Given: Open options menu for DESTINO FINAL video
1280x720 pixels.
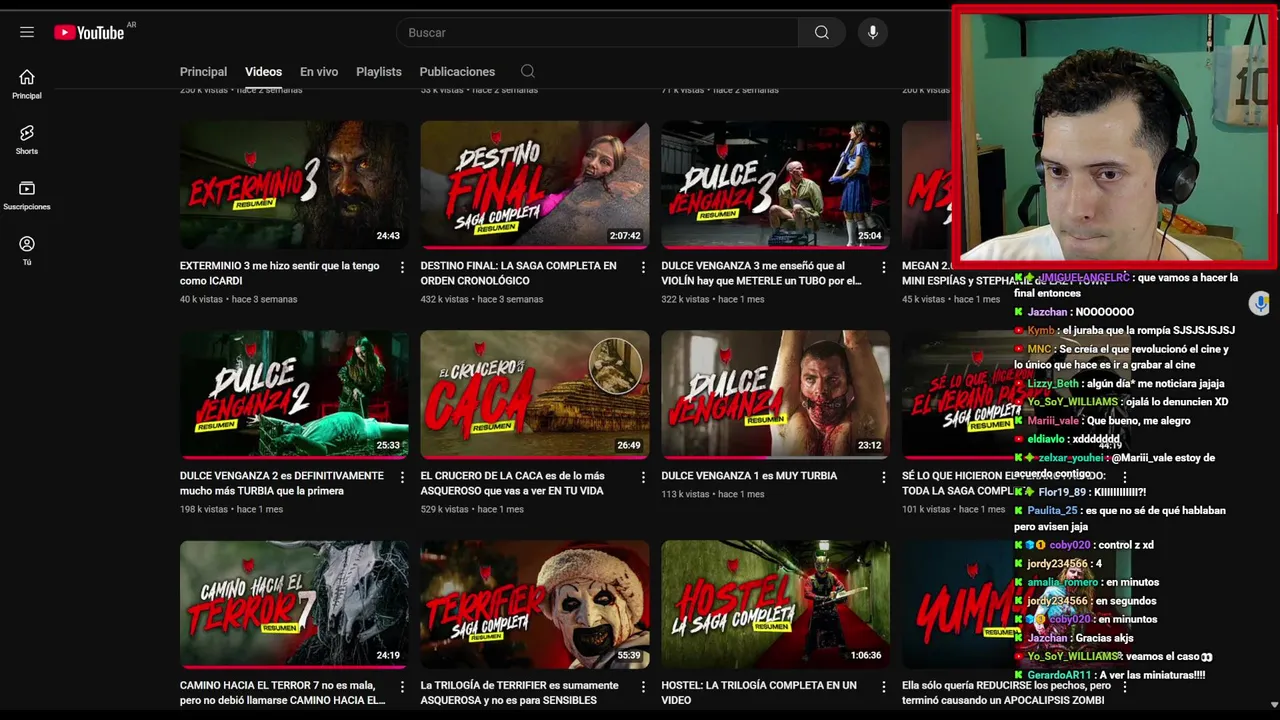Looking at the screenshot, I should pos(643,267).
